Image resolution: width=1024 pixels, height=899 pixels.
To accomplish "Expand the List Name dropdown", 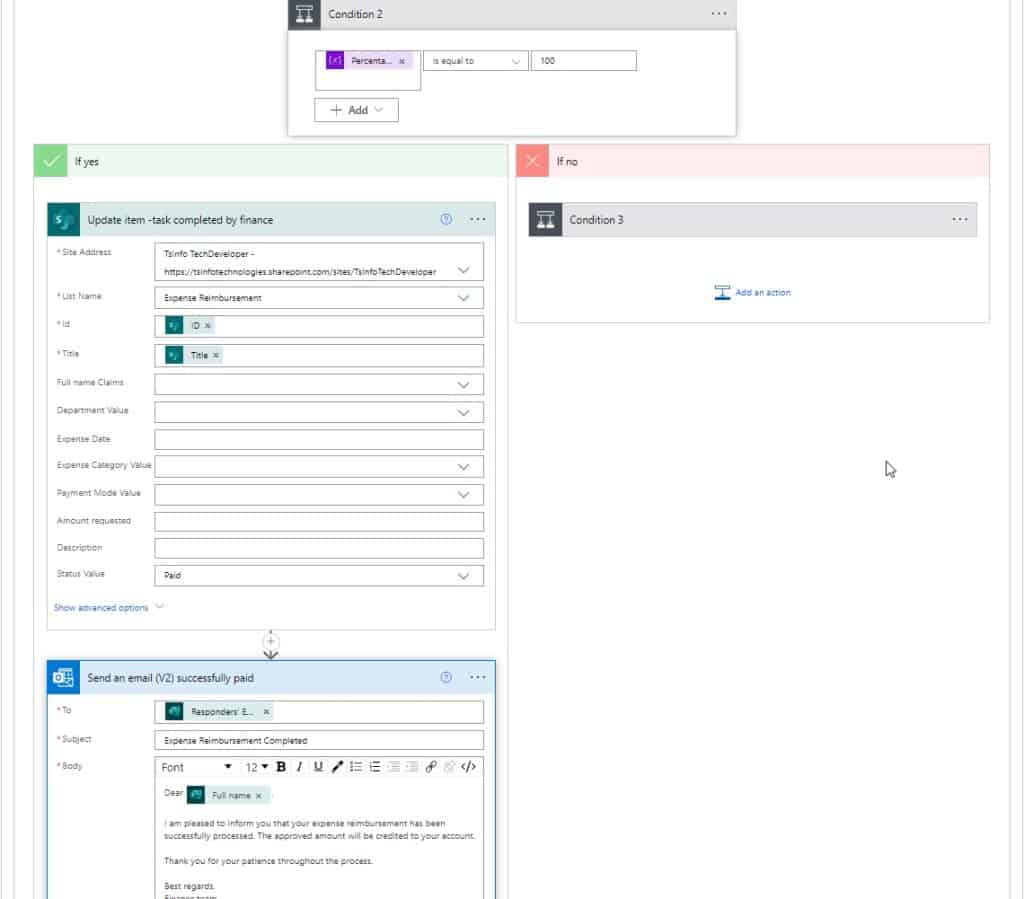I will point(463,298).
